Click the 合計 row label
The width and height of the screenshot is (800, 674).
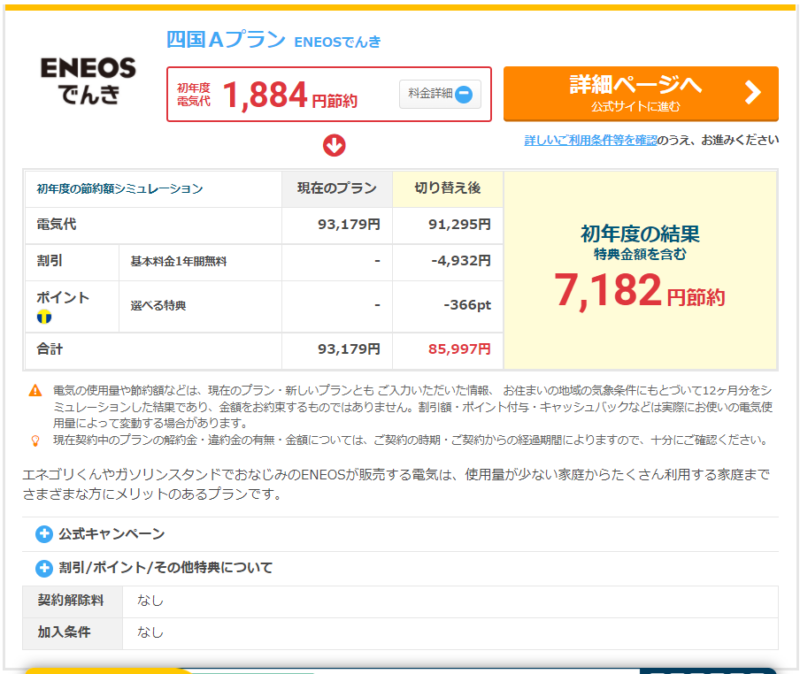tap(49, 350)
